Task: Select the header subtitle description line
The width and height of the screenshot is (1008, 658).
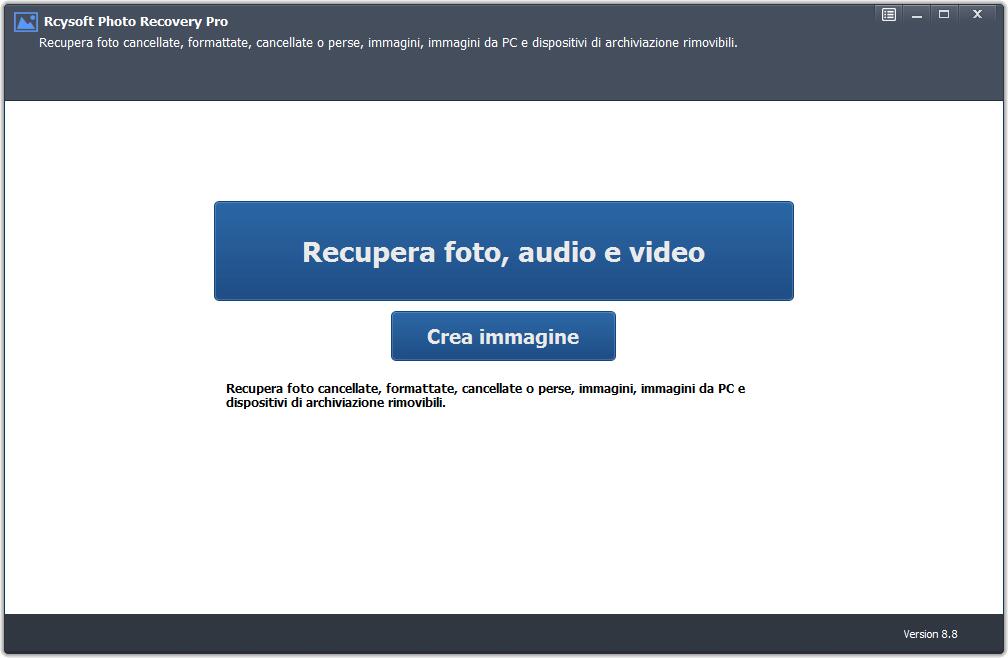Action: click(388, 43)
